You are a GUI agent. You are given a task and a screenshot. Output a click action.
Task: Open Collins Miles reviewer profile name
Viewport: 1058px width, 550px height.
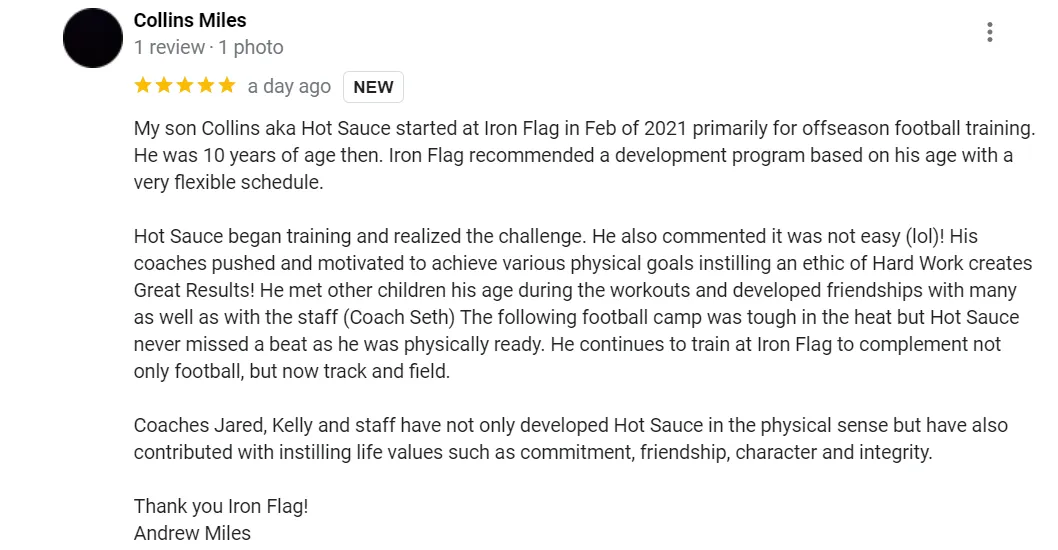(x=190, y=20)
